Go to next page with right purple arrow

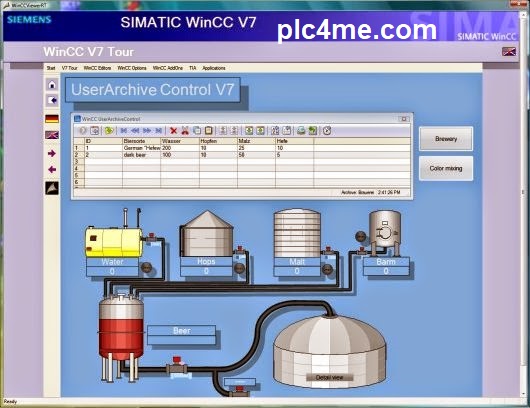pos(52,153)
